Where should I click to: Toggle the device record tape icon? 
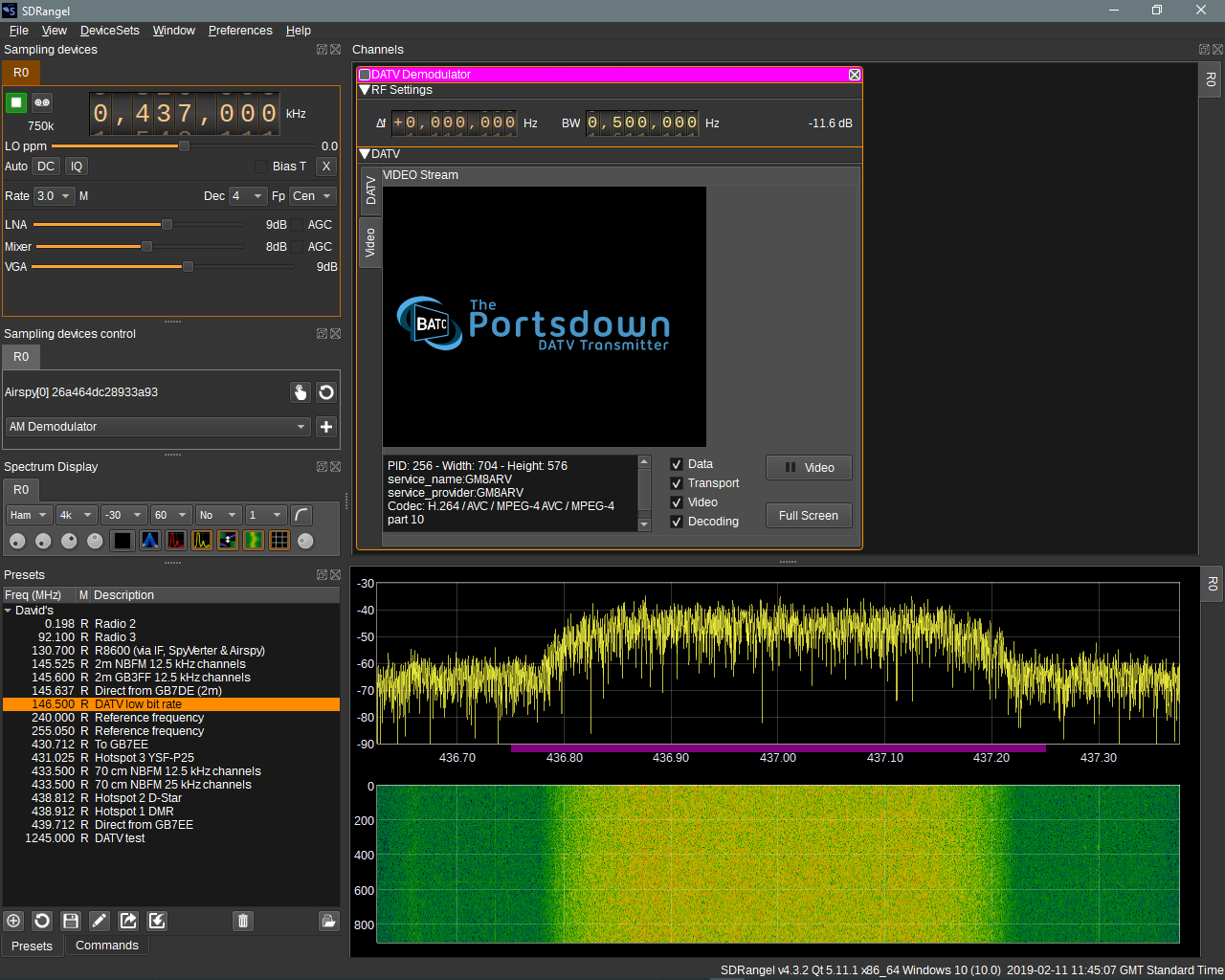(42, 102)
